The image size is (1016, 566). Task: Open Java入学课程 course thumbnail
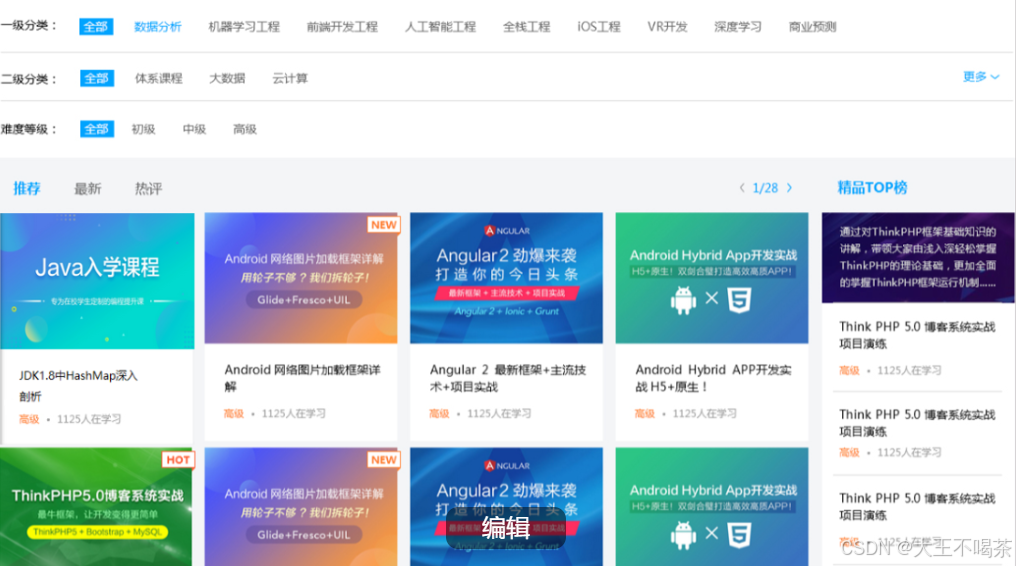[x=97, y=281]
